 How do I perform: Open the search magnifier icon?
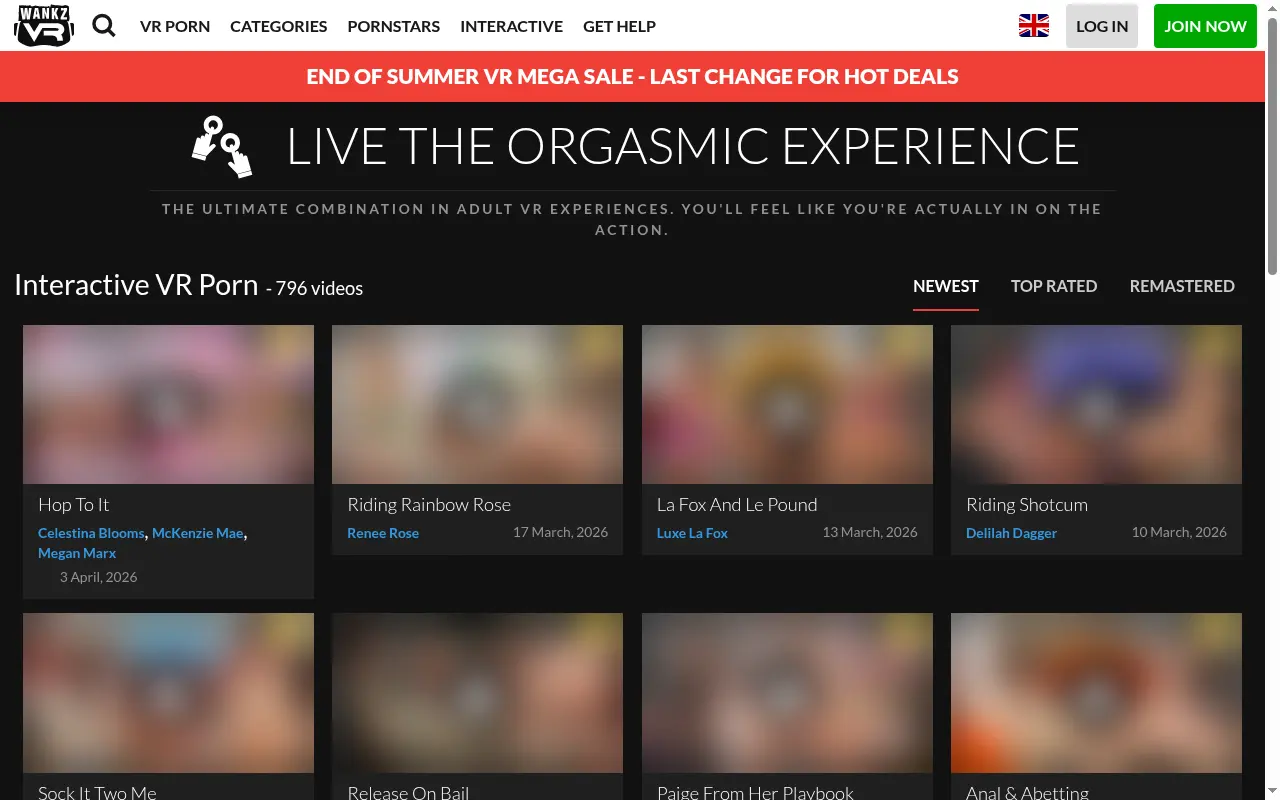104,26
